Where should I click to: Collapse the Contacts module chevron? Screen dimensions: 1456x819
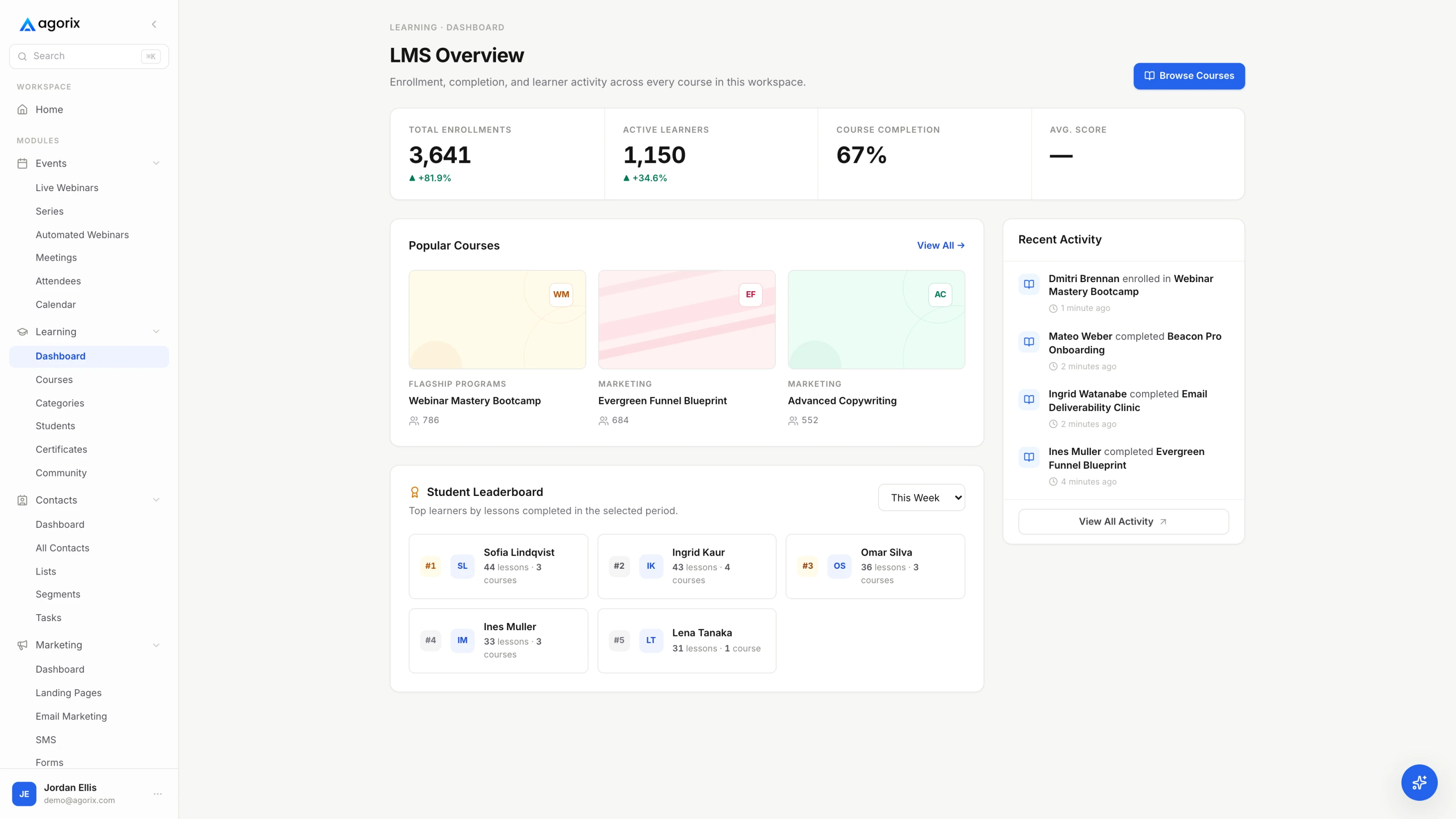[x=156, y=500]
